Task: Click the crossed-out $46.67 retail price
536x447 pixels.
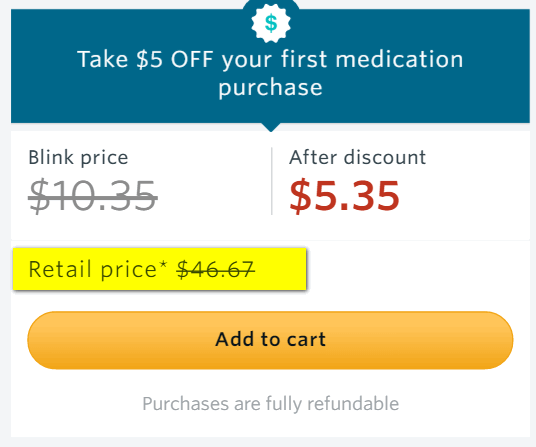Action: (x=216, y=269)
